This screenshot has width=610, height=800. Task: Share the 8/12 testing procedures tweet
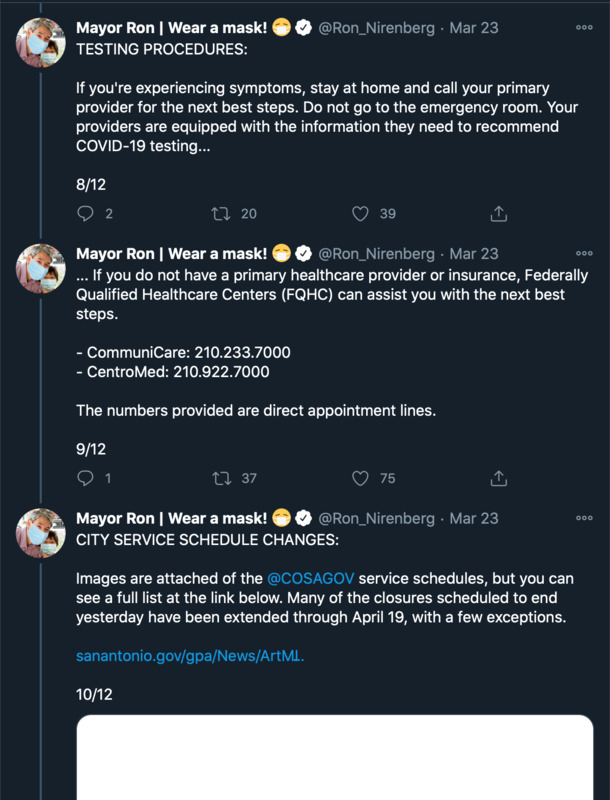pyautogui.click(x=499, y=213)
